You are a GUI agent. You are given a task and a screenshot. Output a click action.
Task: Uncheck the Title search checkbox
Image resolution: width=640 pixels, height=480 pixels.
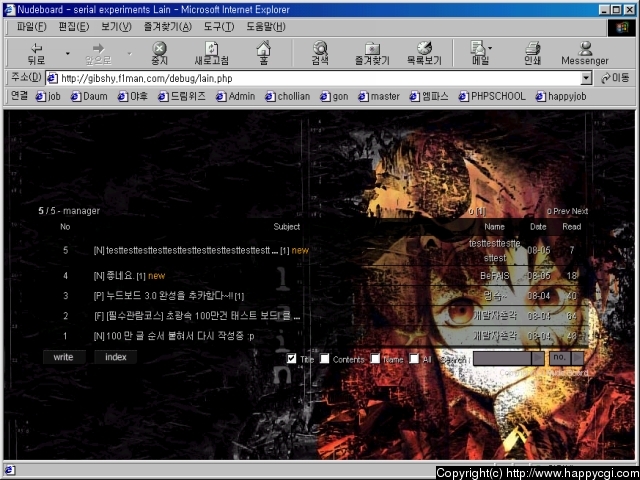(291, 358)
